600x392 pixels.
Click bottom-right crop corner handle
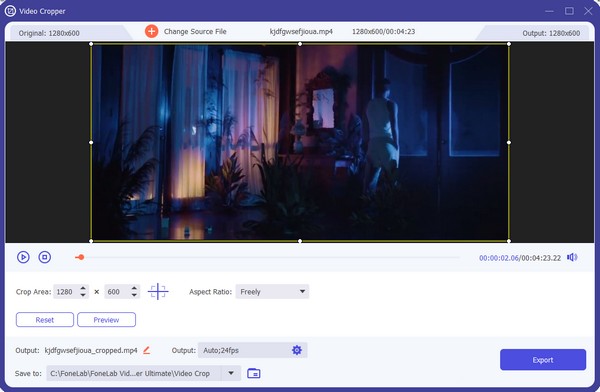509,241
